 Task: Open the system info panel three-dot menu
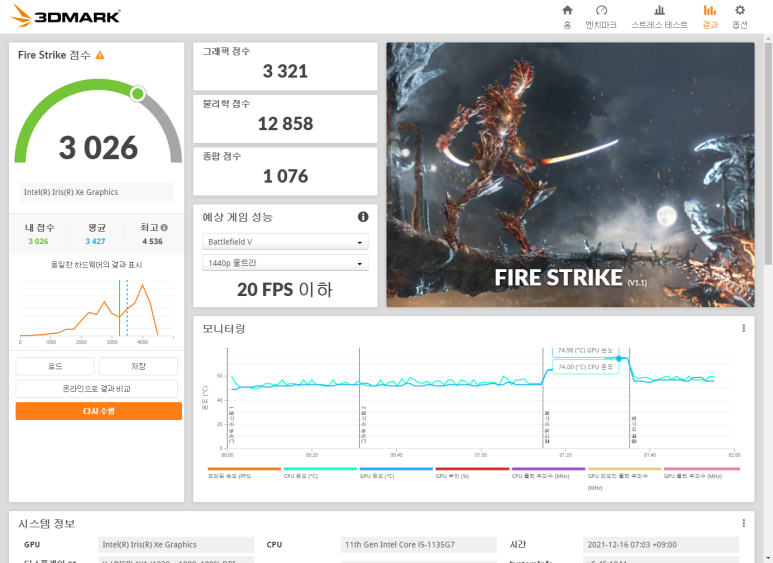click(x=743, y=523)
